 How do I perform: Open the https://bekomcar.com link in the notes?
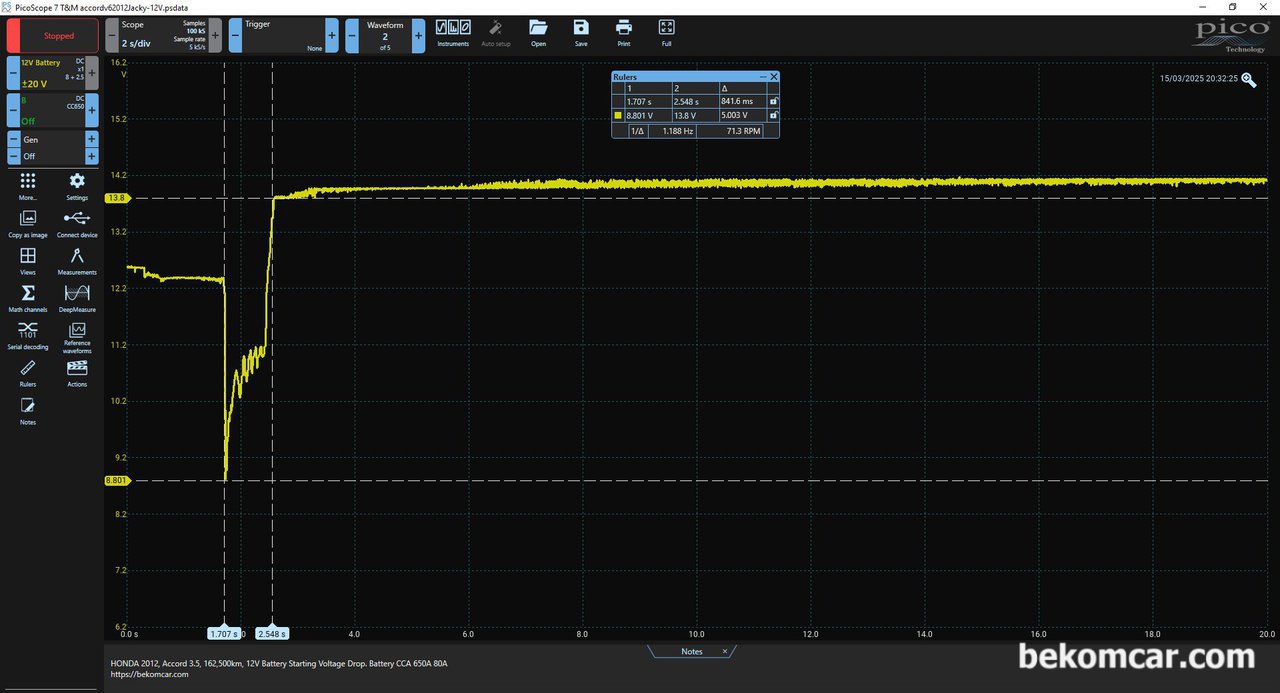(x=149, y=674)
